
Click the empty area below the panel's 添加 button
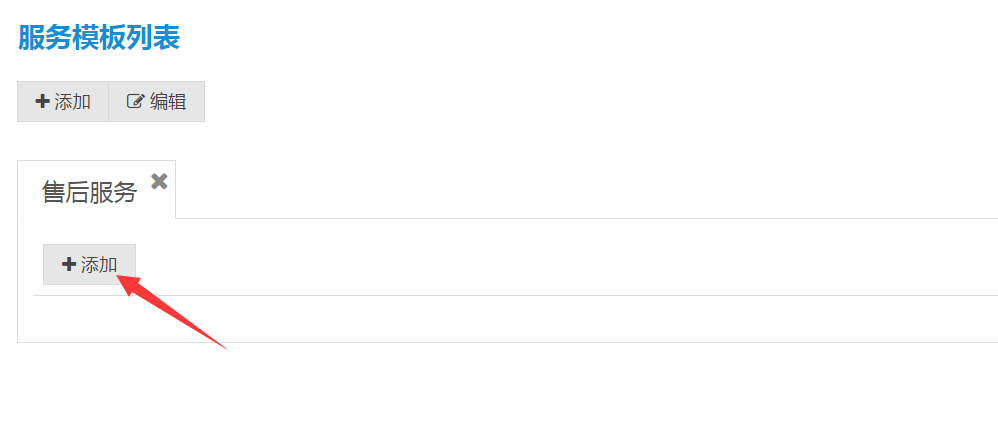pyautogui.click(x=509, y=319)
